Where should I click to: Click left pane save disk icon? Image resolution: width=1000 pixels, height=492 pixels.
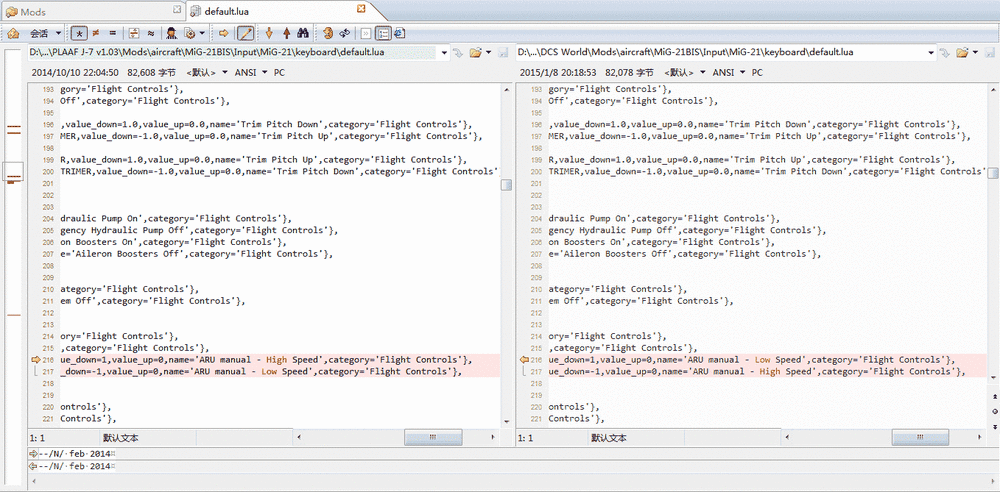click(x=503, y=52)
